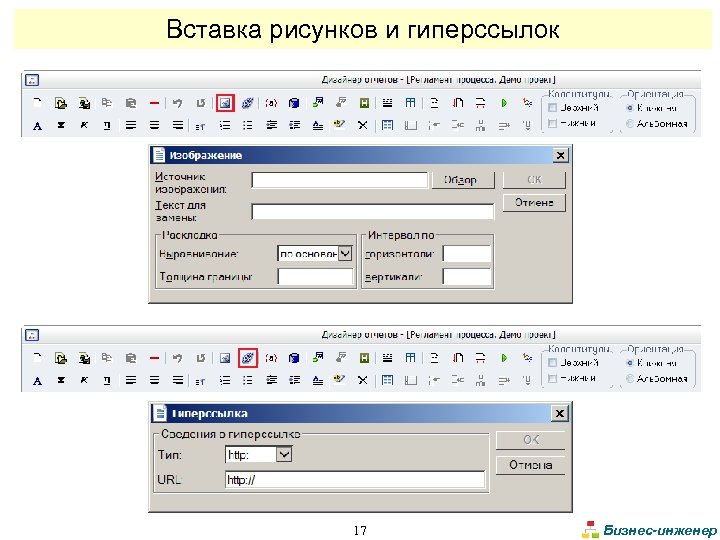Image resolution: width=720 pixels, height=540 pixels.
Task: Click the image source input field
Action: (x=340, y=180)
